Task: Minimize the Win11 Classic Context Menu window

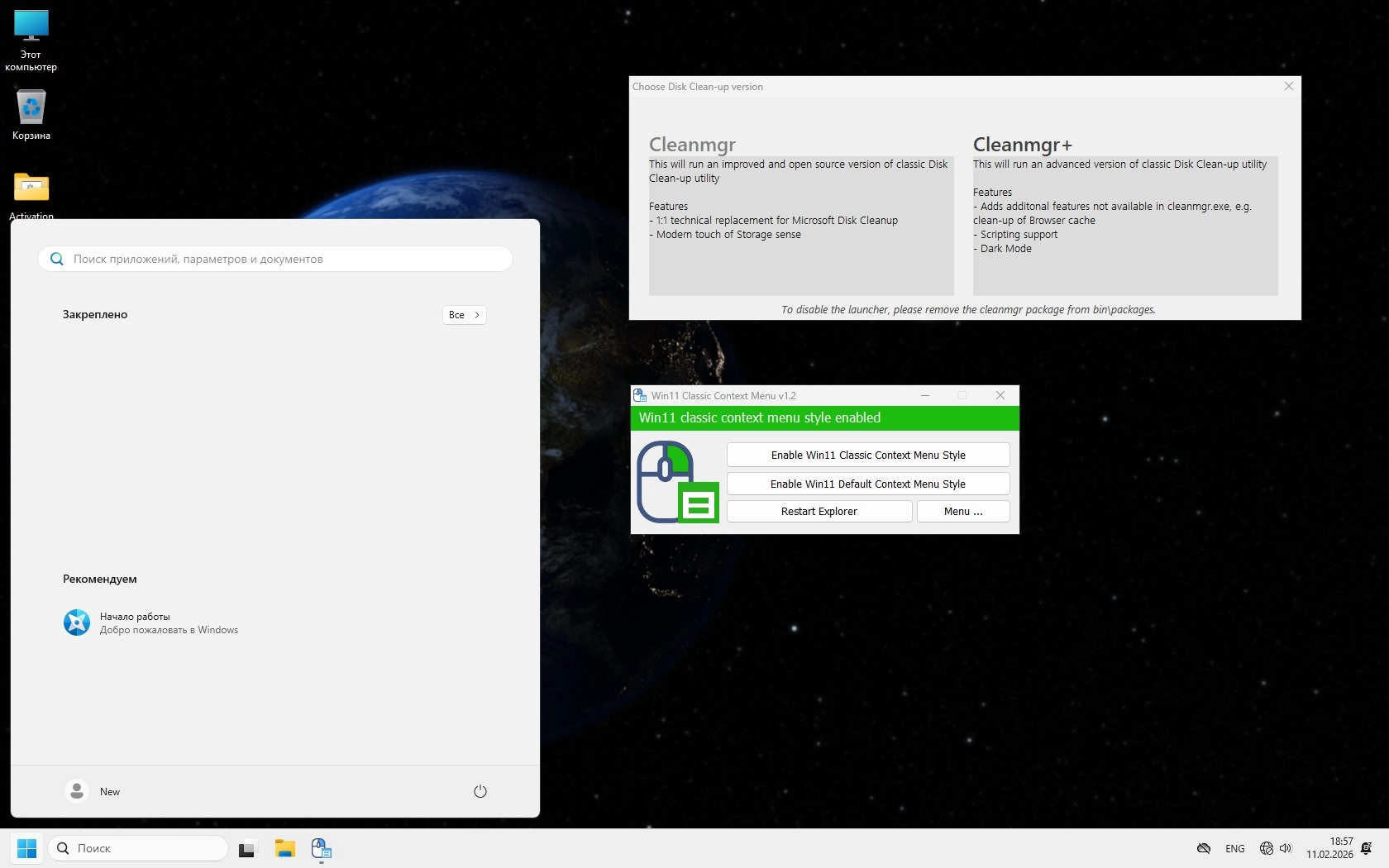Action: [x=925, y=395]
